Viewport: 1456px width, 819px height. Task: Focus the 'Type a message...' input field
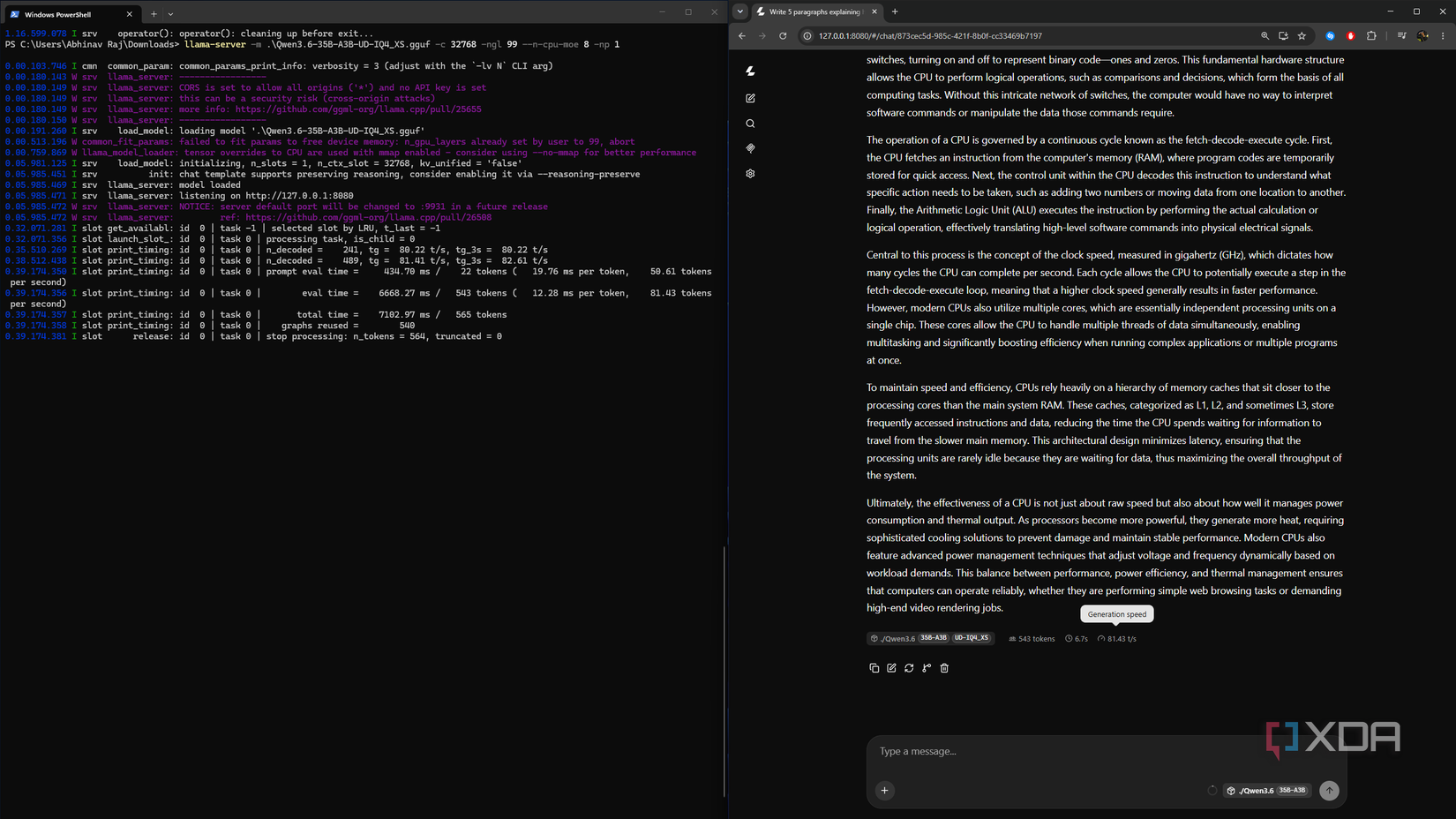[1107, 752]
